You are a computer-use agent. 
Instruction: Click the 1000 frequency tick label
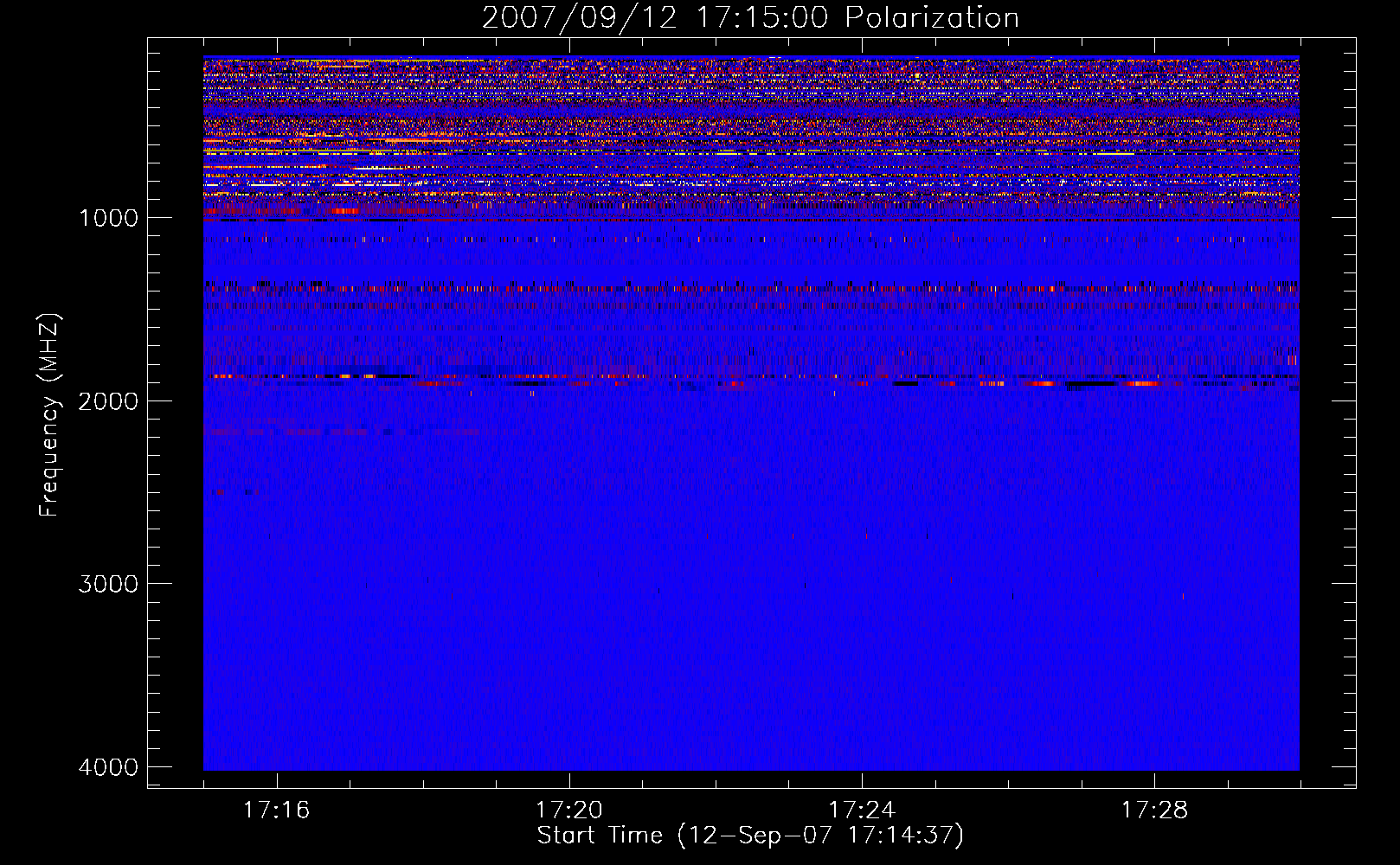click(x=109, y=218)
